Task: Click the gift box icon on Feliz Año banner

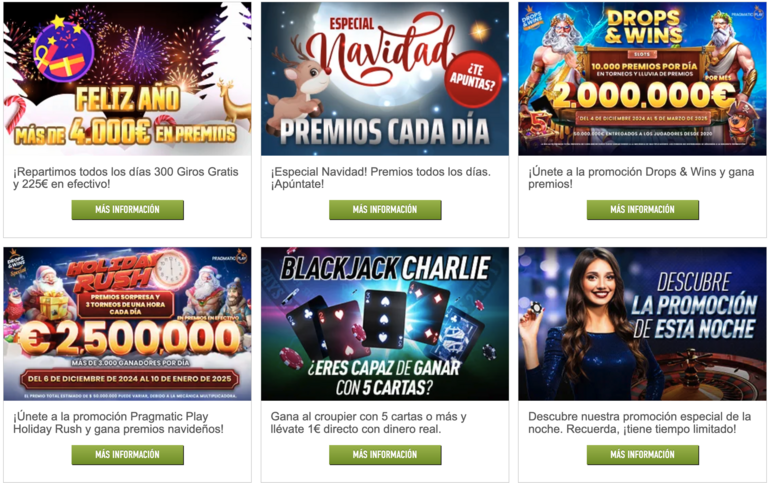Action: pyautogui.click(x=64, y=52)
